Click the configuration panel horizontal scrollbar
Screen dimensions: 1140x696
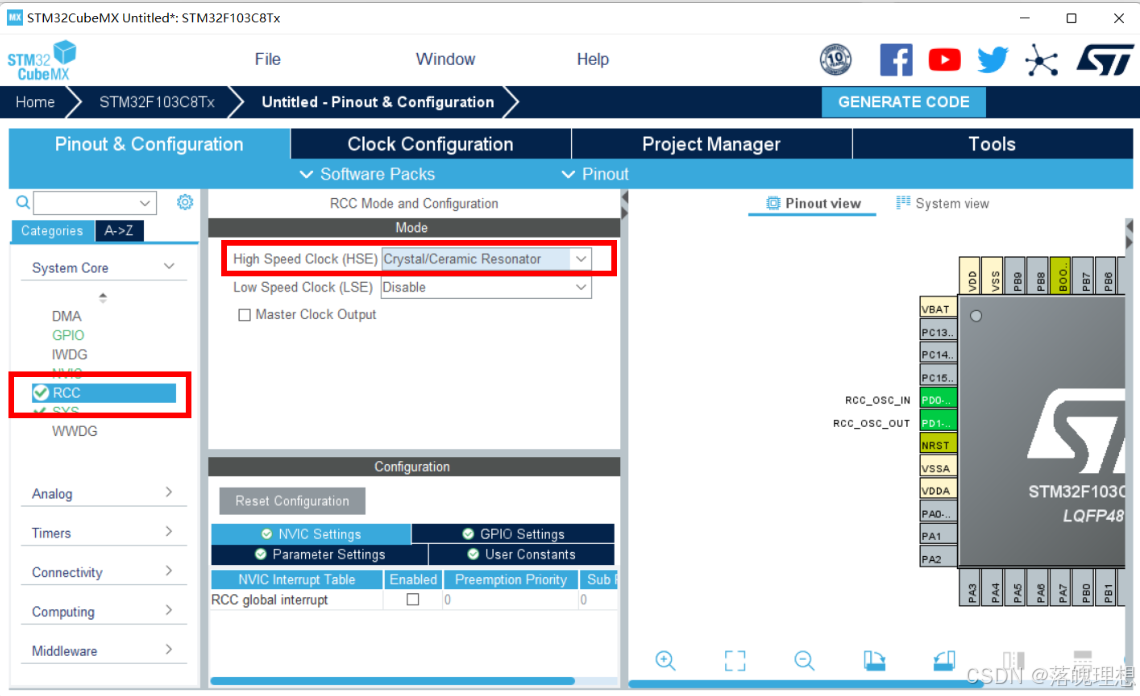pyautogui.click(x=393, y=681)
